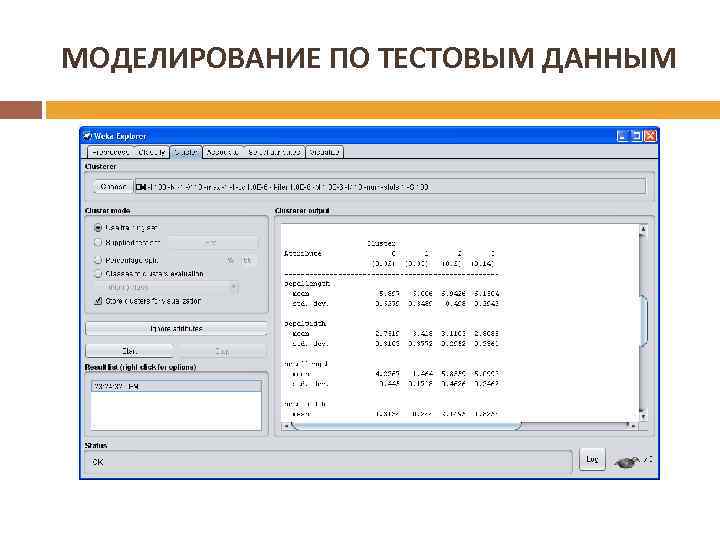The image size is (720, 540).
Task: Switch to the Classify tab
Action: [x=151, y=152]
